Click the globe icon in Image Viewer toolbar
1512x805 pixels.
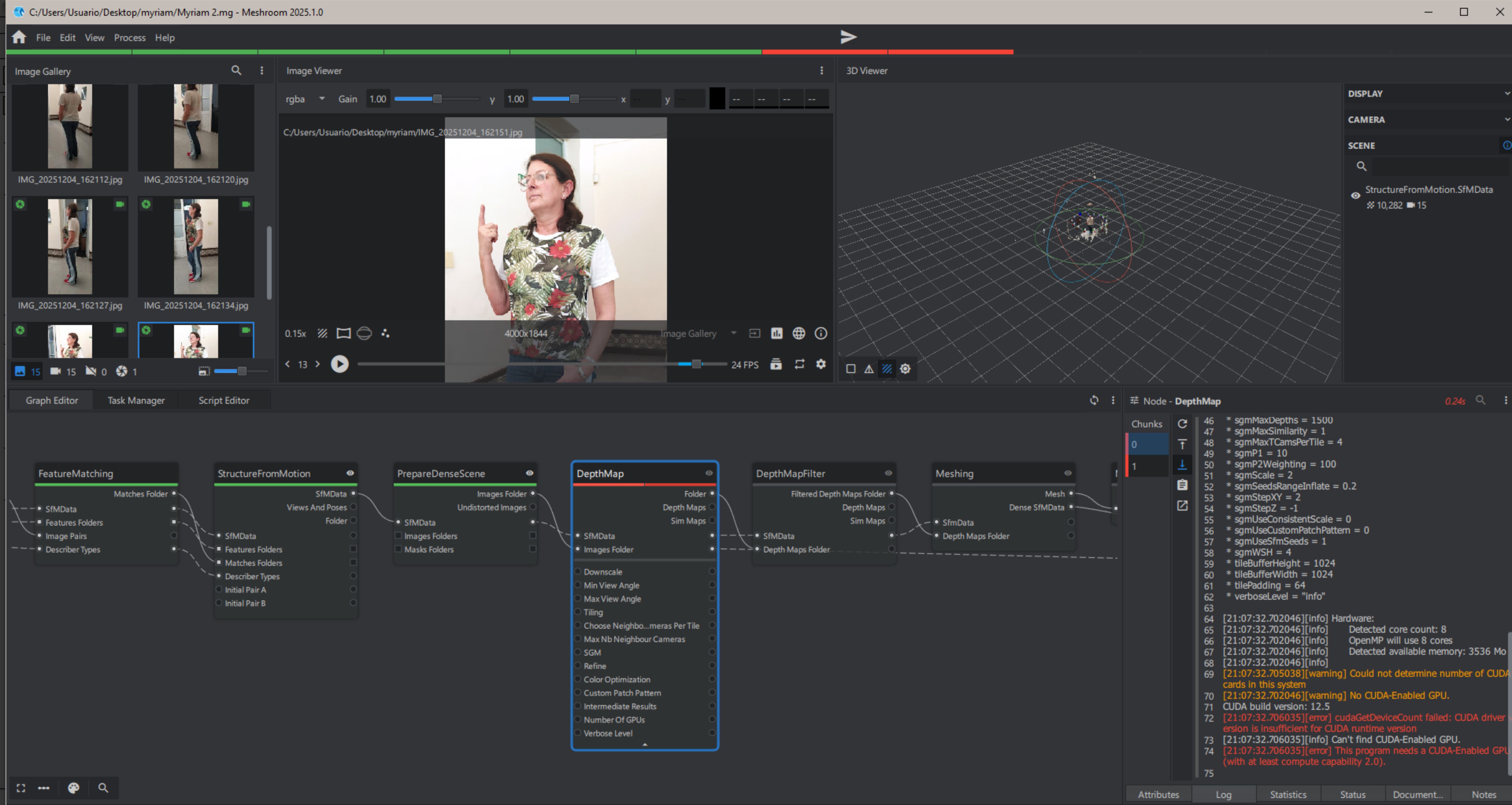pyautogui.click(x=798, y=333)
